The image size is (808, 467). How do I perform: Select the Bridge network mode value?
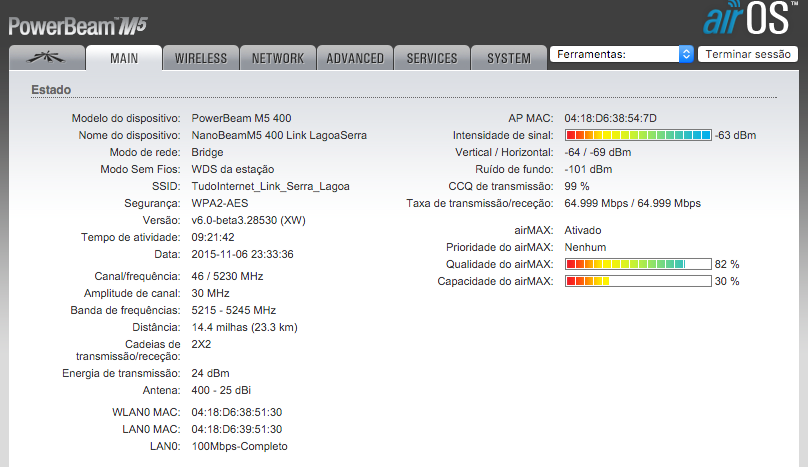point(207,152)
